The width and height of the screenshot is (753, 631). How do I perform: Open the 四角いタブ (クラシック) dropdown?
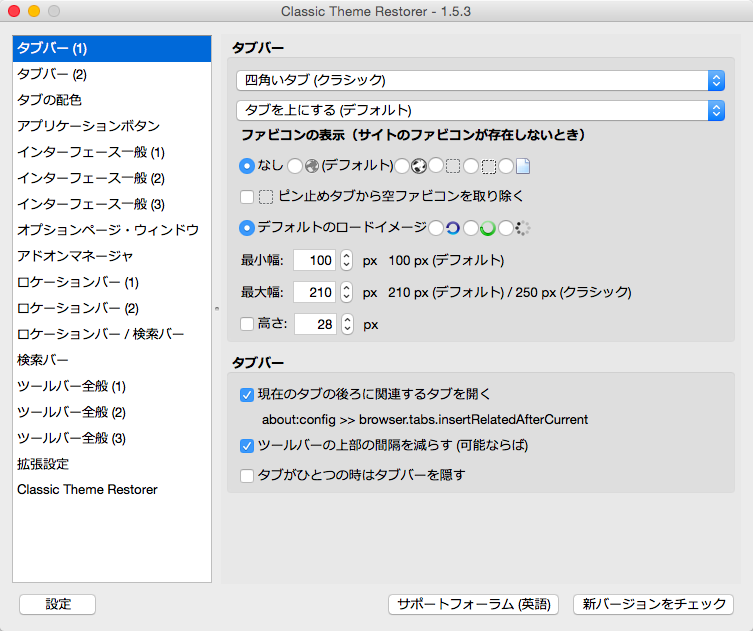pos(480,80)
